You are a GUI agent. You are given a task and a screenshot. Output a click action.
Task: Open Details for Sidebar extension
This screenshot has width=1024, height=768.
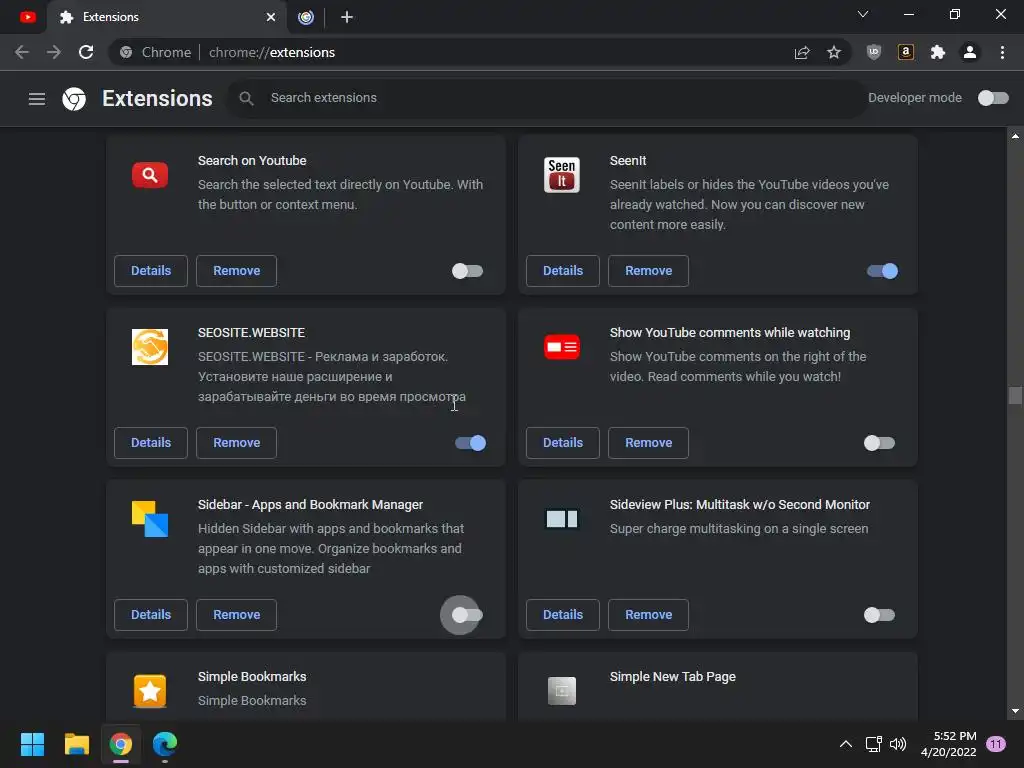(x=151, y=615)
